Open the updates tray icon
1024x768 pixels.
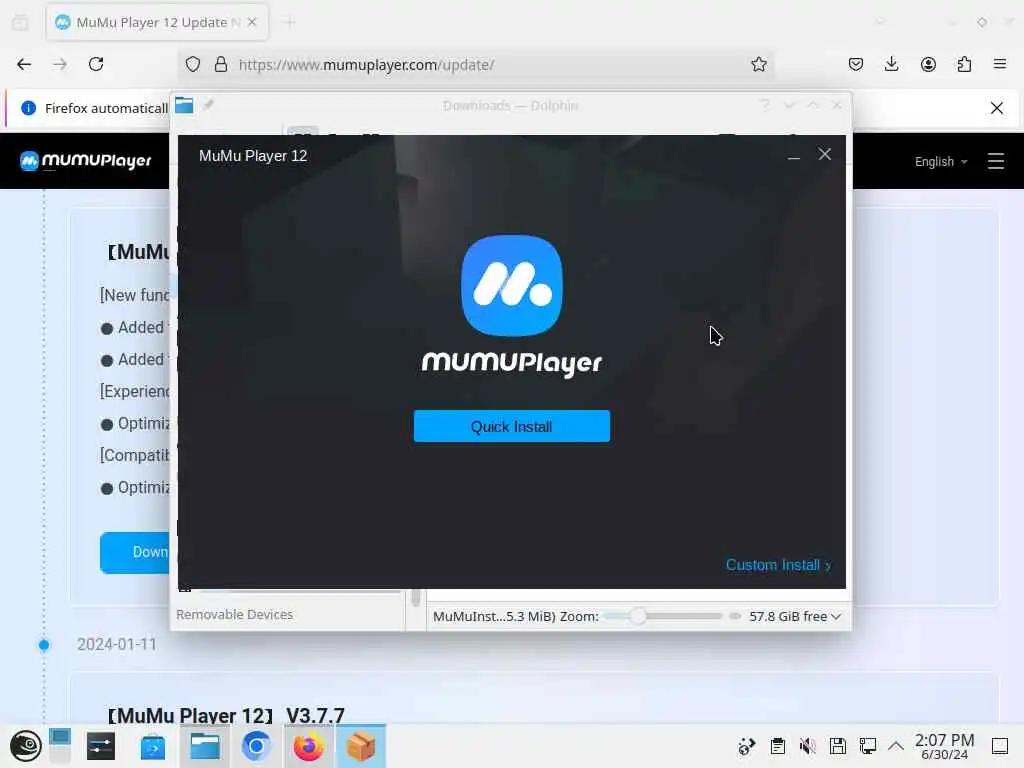(x=746, y=746)
